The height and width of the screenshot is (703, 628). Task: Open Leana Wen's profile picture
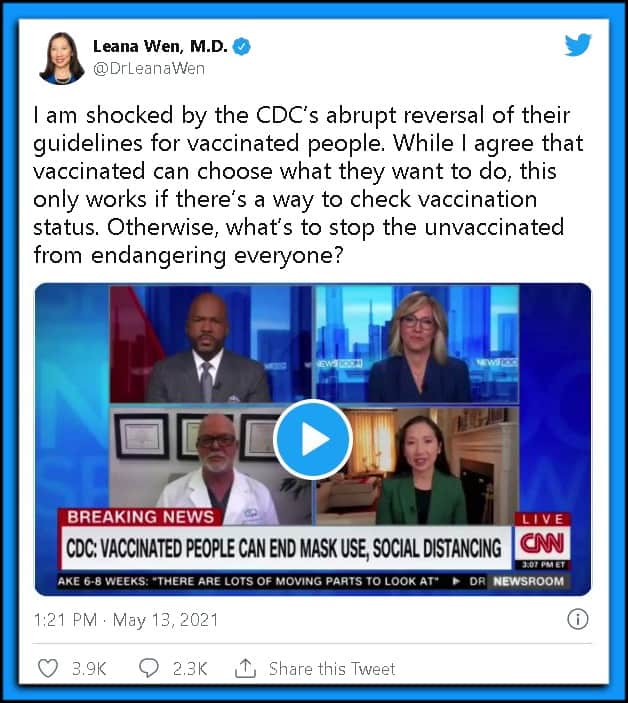(61, 58)
